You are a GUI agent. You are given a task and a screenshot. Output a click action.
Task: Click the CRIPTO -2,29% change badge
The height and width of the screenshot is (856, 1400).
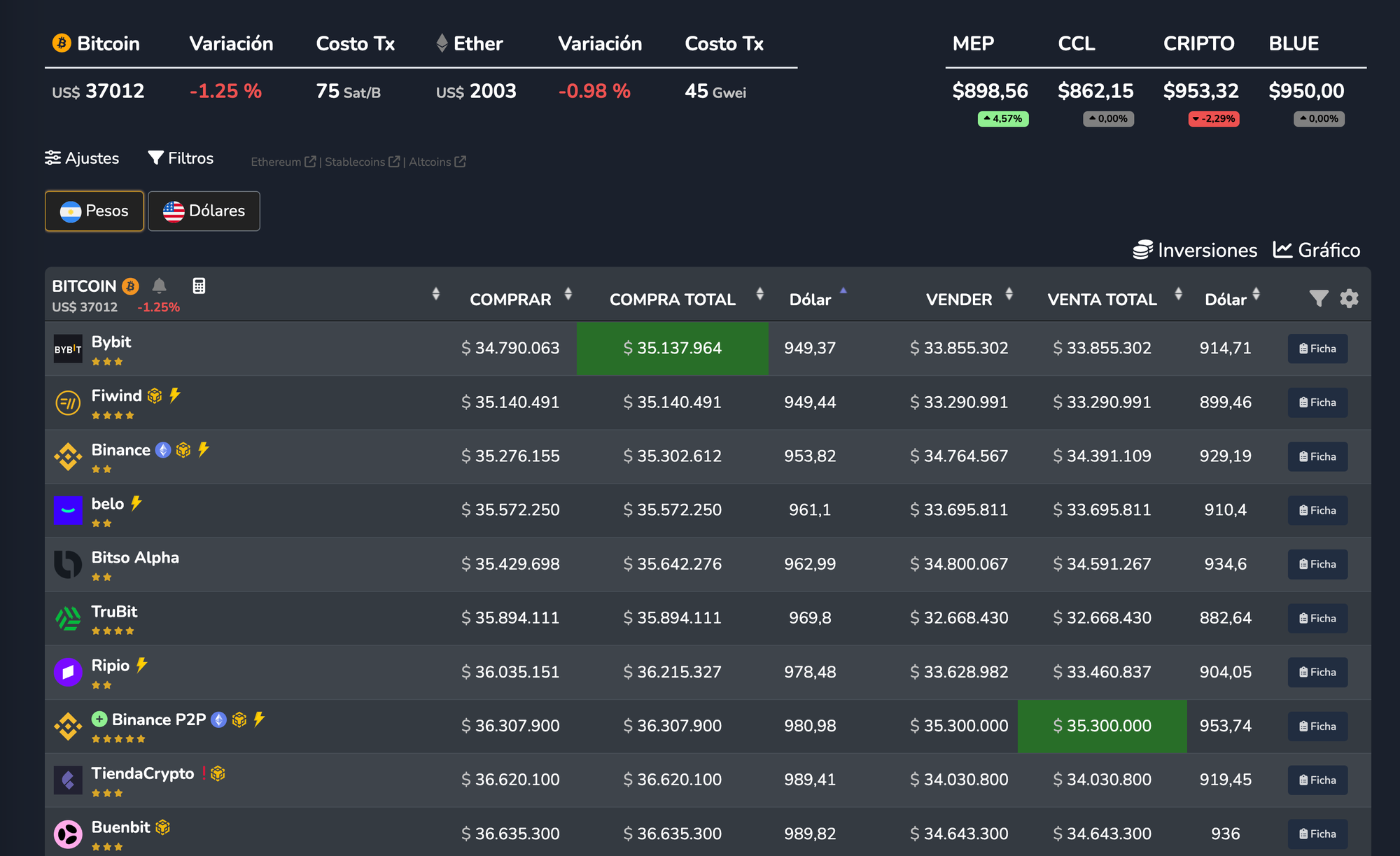(x=1214, y=119)
